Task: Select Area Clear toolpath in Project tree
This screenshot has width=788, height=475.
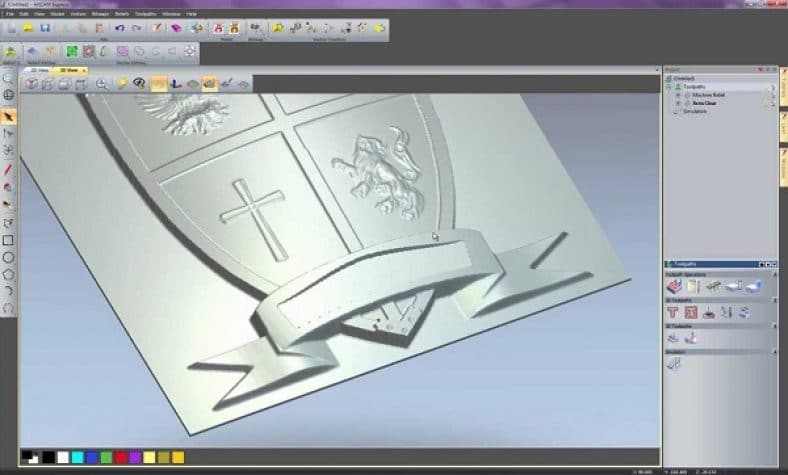Action: (x=704, y=103)
